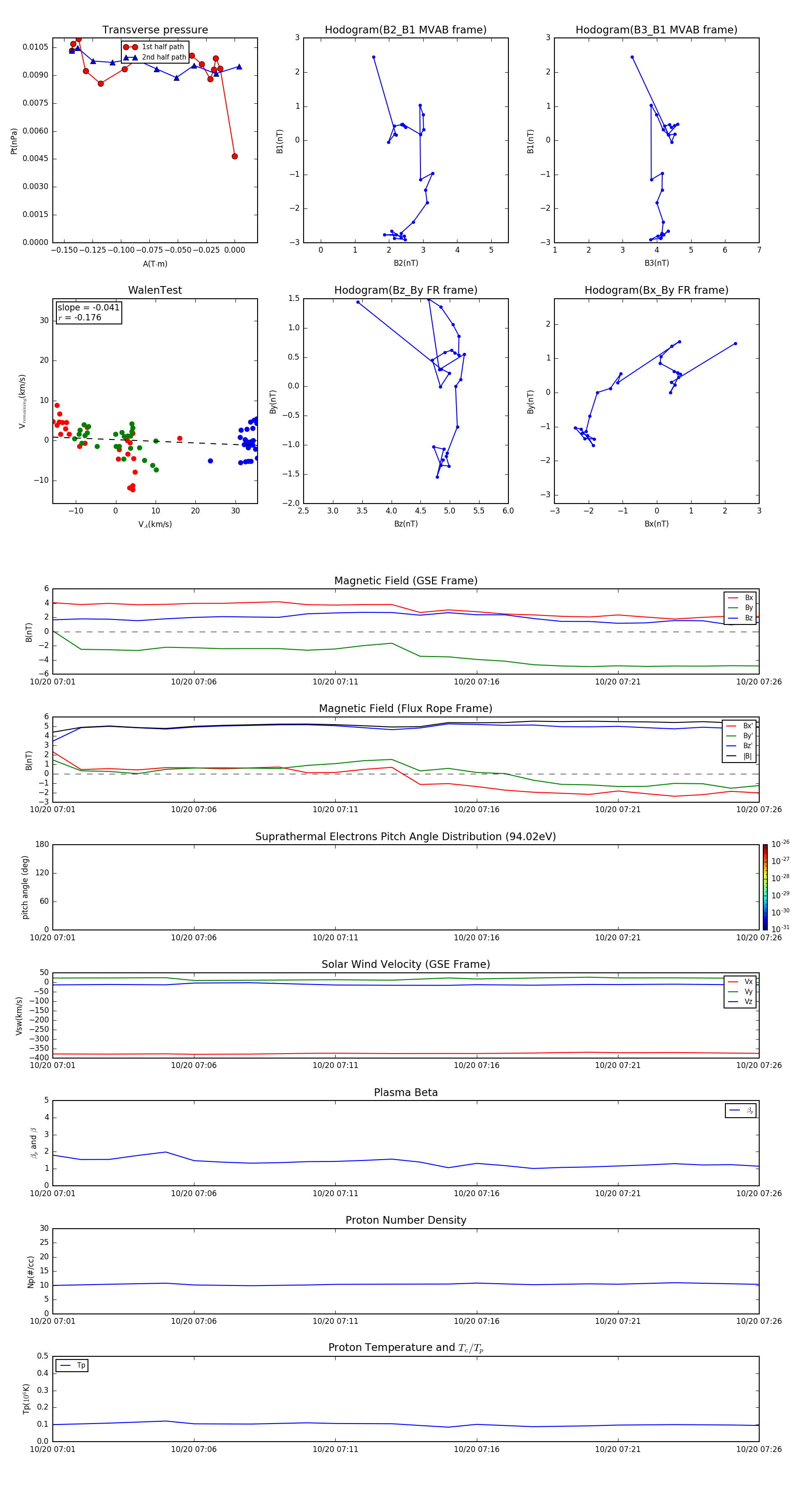Screen dimensions: 812x1489
Task: Click the "B2(nT)" x-axis label
Action: (406, 263)
